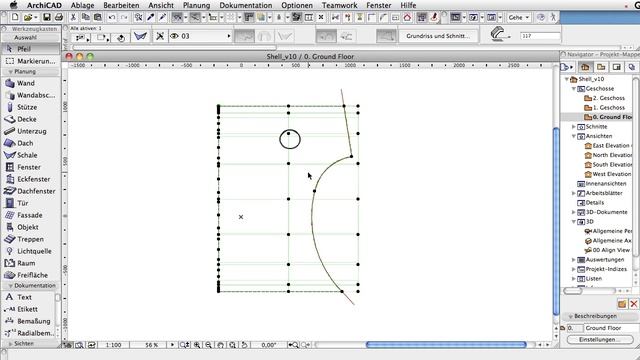Open the Gehe dropdown in toolbar
Viewport: 640px width, 360px height.
(519, 17)
